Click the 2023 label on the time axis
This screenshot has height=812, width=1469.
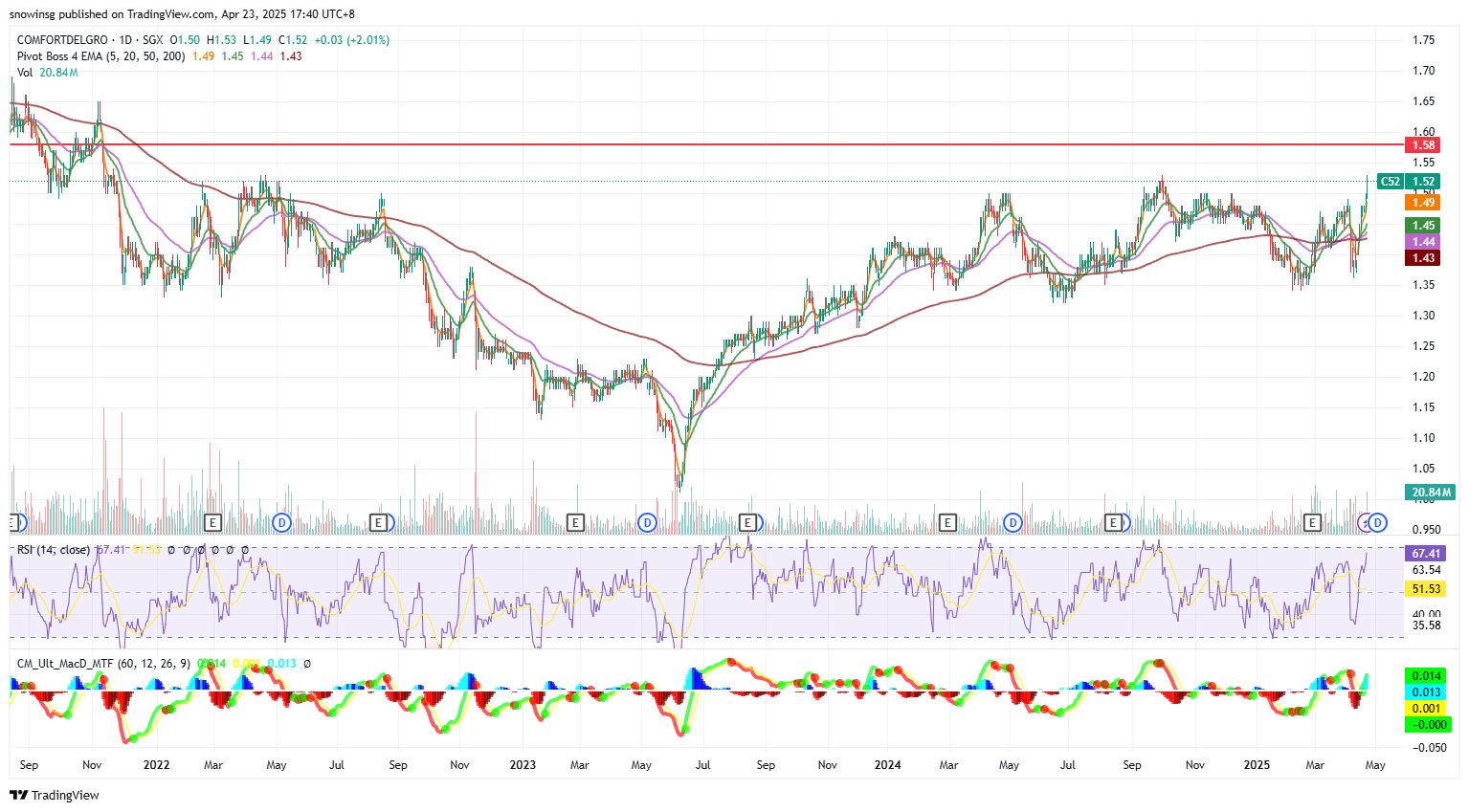tap(523, 765)
